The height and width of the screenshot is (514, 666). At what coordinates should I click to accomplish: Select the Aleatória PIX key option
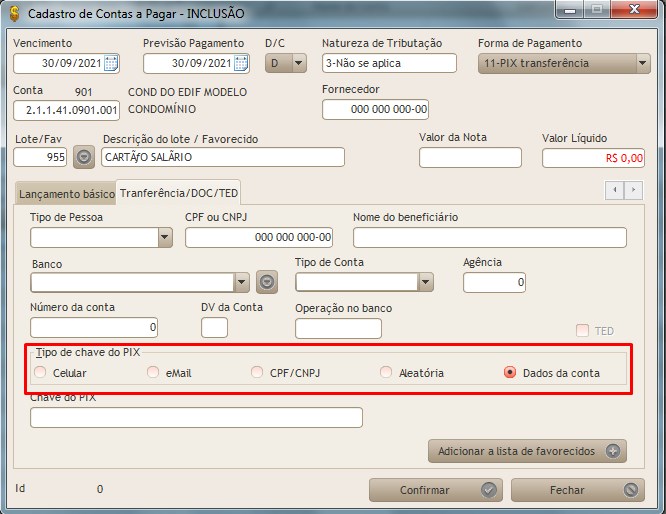point(386,373)
